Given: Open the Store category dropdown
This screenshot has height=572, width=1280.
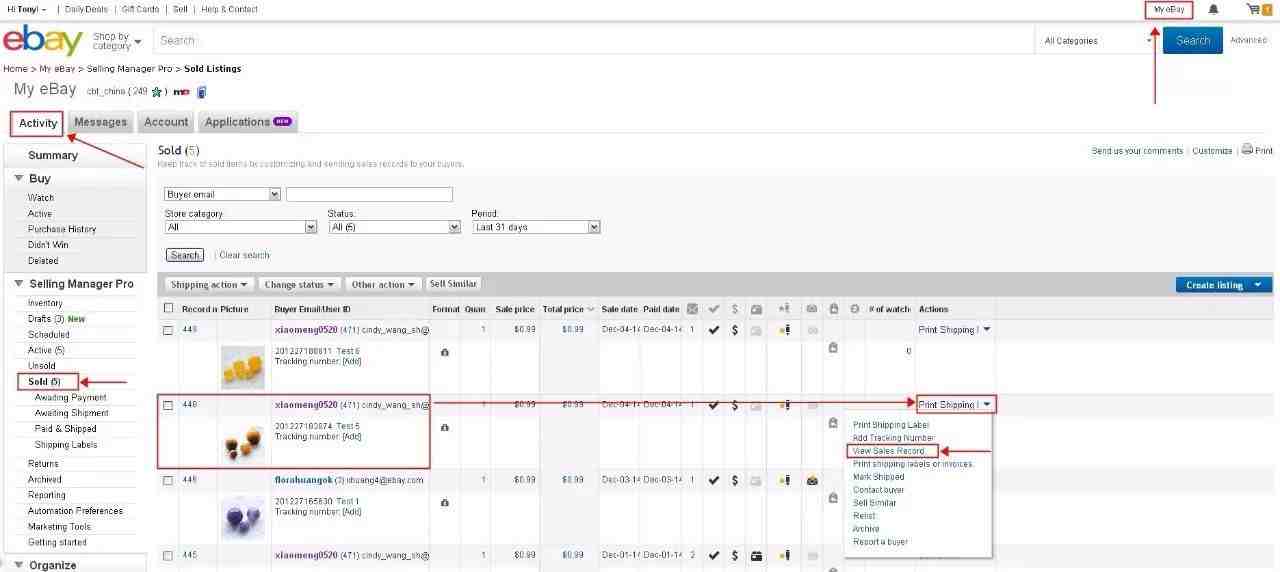Looking at the screenshot, I should 240,227.
